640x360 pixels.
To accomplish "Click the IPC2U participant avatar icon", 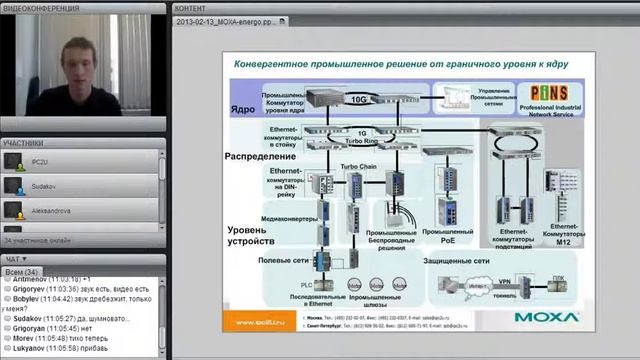I will tap(14, 162).
